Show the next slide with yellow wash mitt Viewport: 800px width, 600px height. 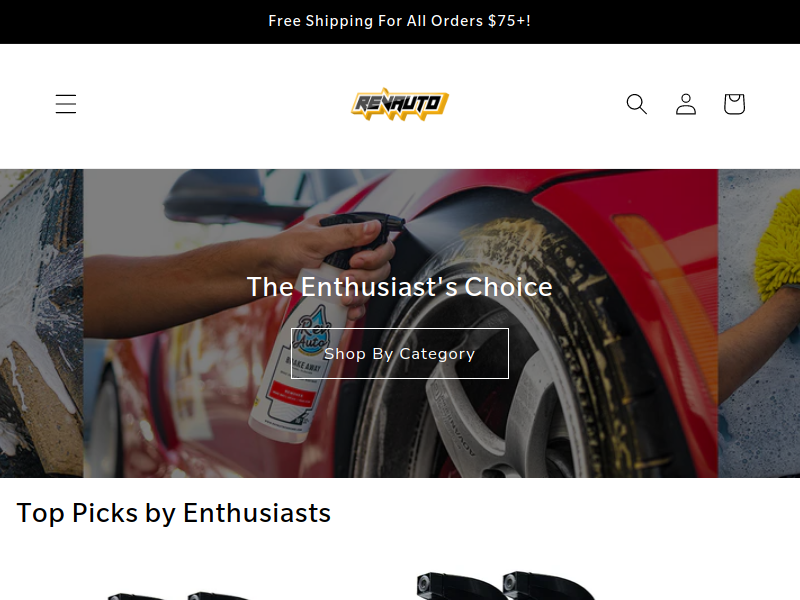[x=759, y=323]
